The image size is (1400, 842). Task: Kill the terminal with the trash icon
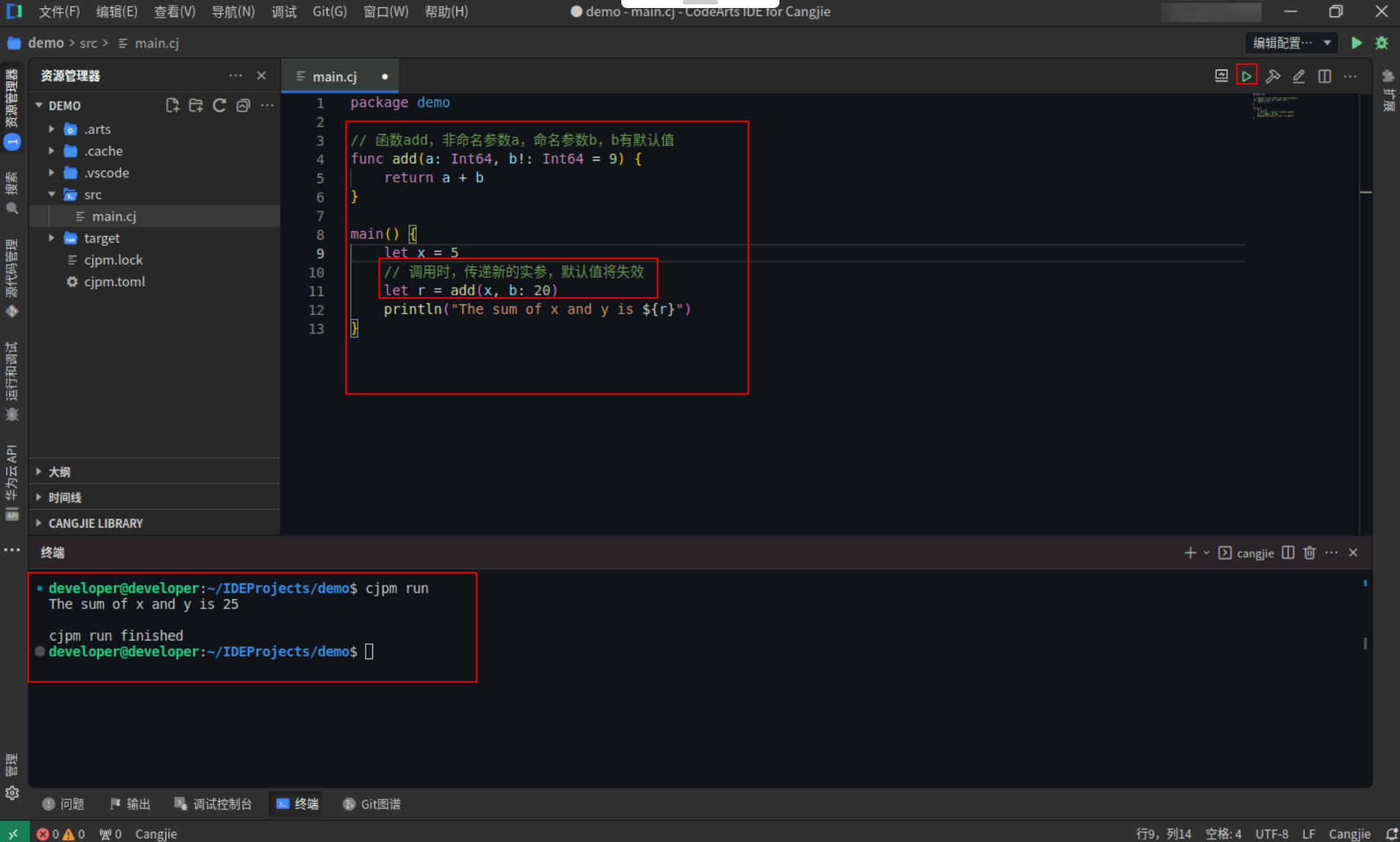pos(1309,553)
